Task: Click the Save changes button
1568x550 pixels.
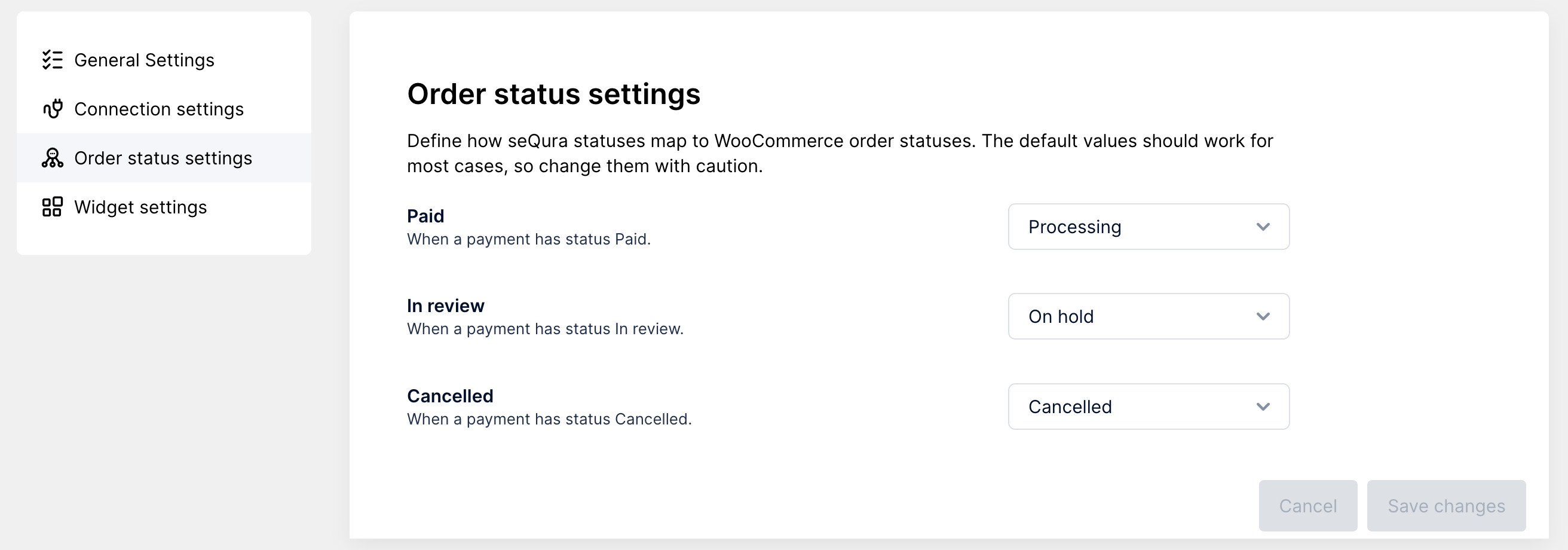Action: point(1445,506)
